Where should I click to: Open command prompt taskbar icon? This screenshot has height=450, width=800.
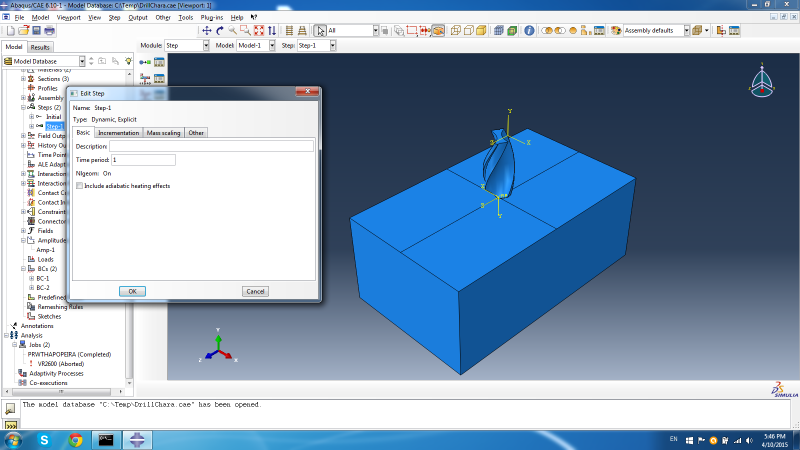coord(106,440)
